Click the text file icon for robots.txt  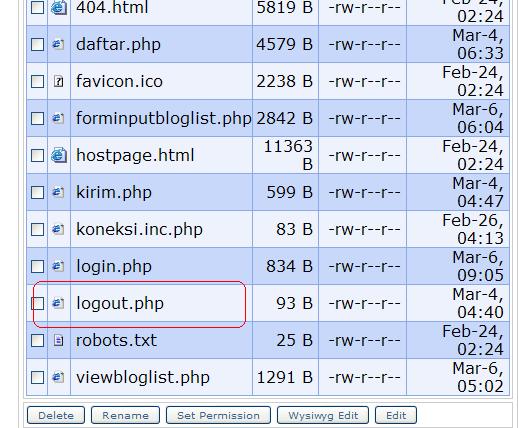58,340
